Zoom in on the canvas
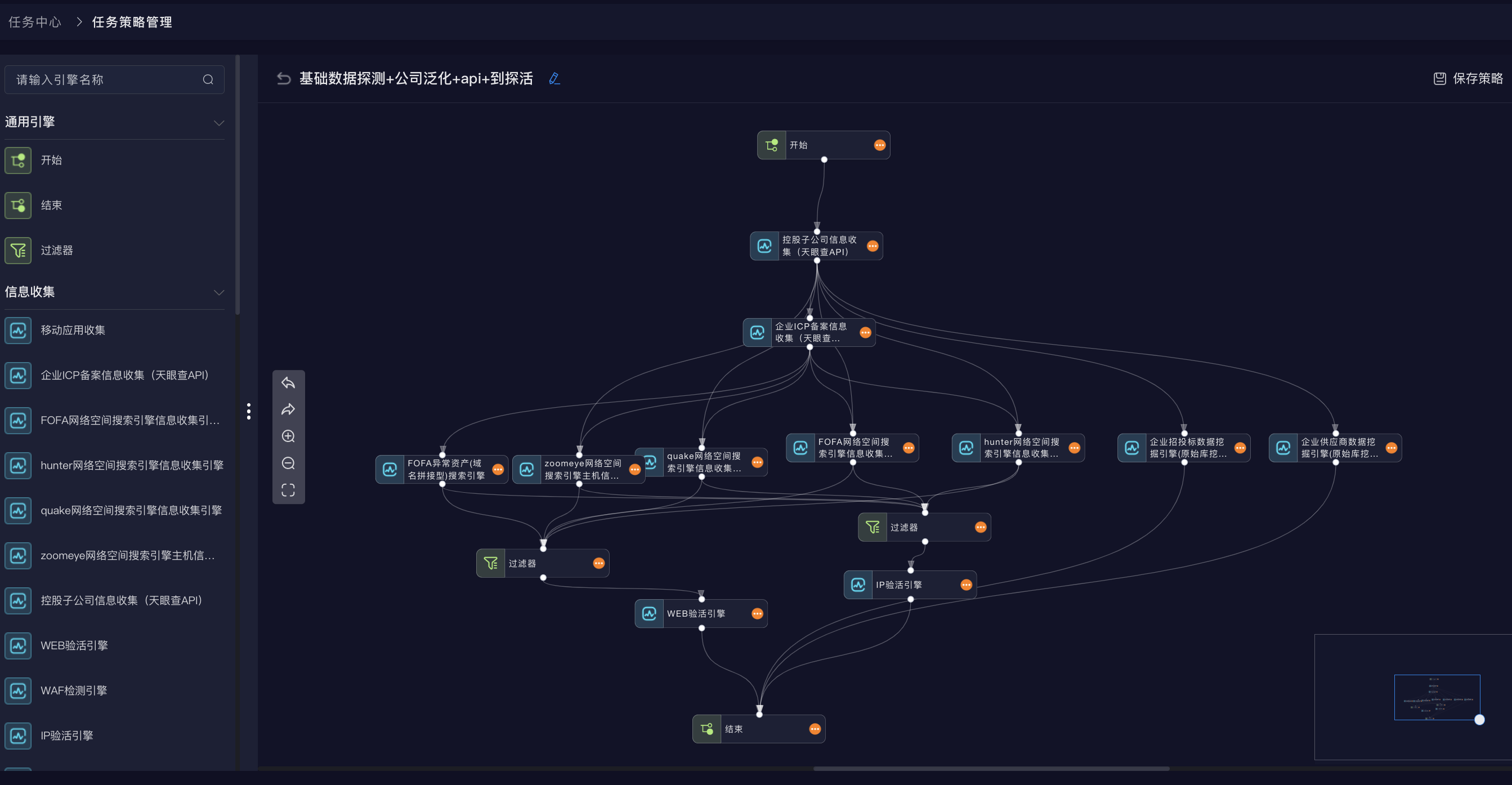Viewport: 1512px width, 785px height. pos(288,436)
